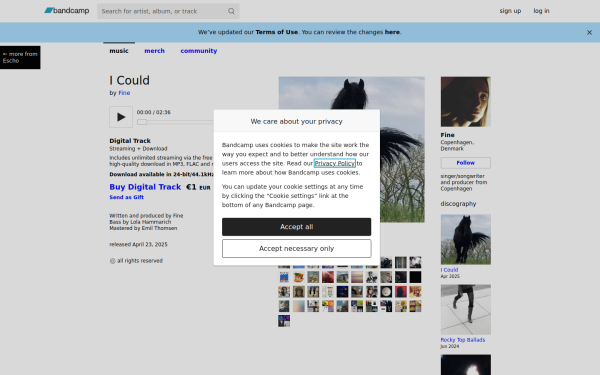
Task: Open the Rocky Top Ballads link
Action: (463, 340)
